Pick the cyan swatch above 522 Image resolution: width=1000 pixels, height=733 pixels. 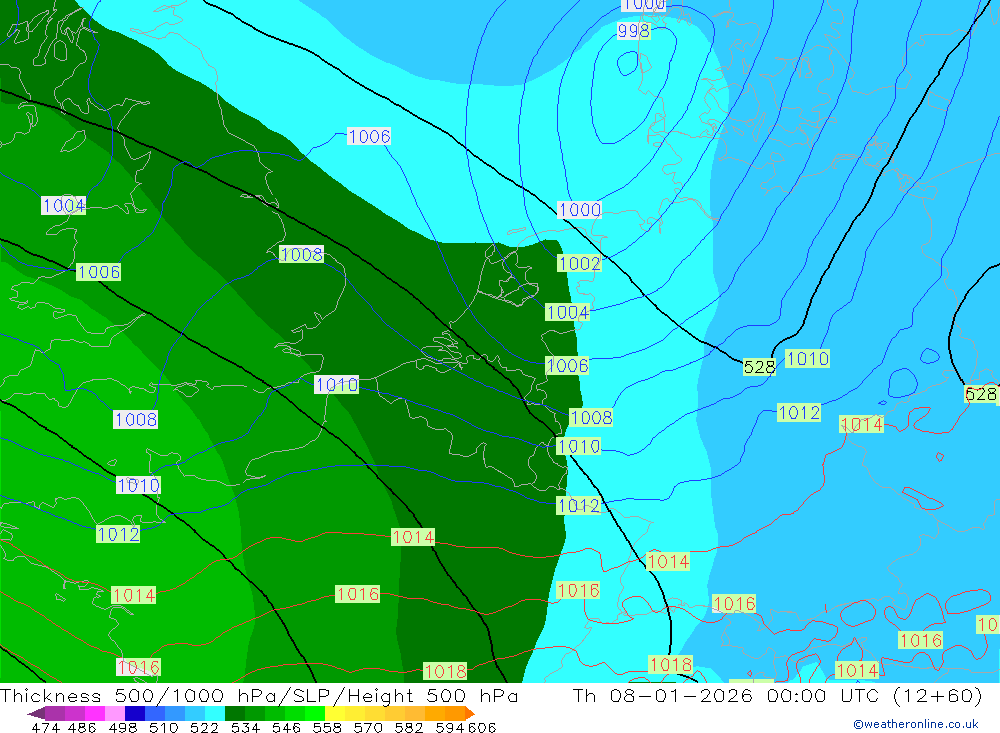[215, 713]
